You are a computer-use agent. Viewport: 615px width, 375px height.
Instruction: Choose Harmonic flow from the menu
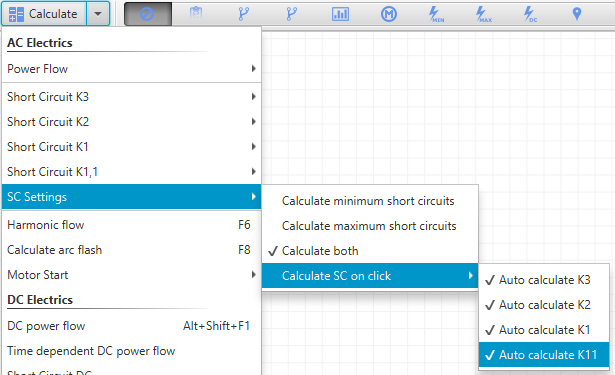[x=131, y=225]
